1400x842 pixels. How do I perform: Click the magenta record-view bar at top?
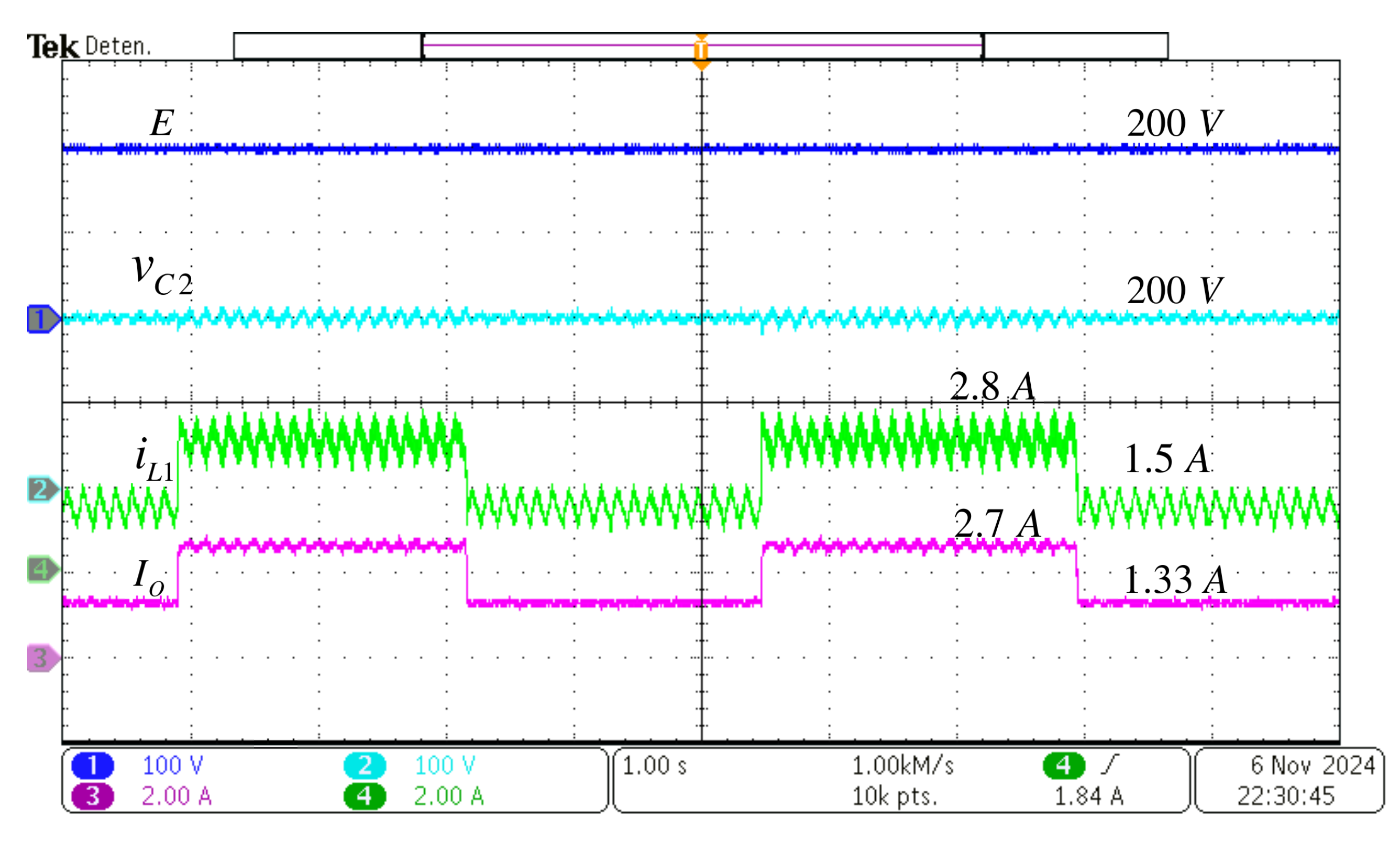click(702, 45)
